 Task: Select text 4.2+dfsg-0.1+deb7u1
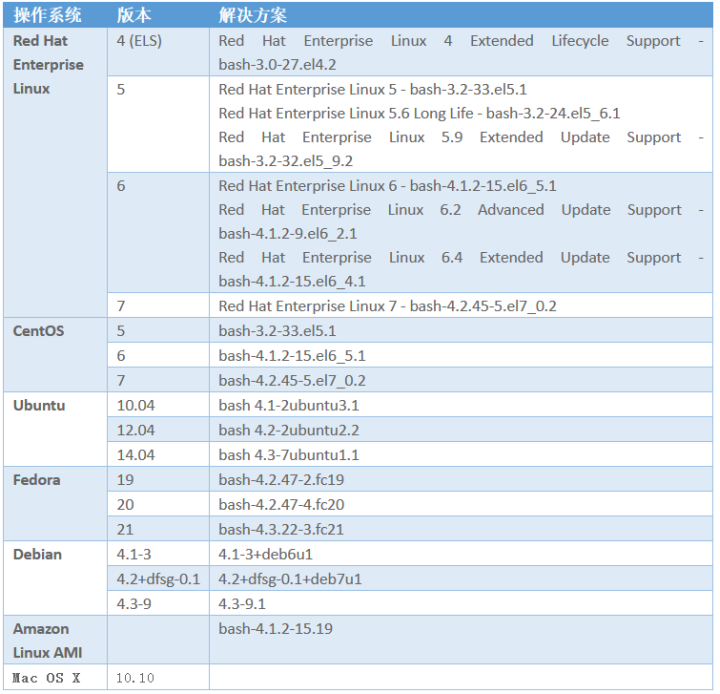coord(290,579)
